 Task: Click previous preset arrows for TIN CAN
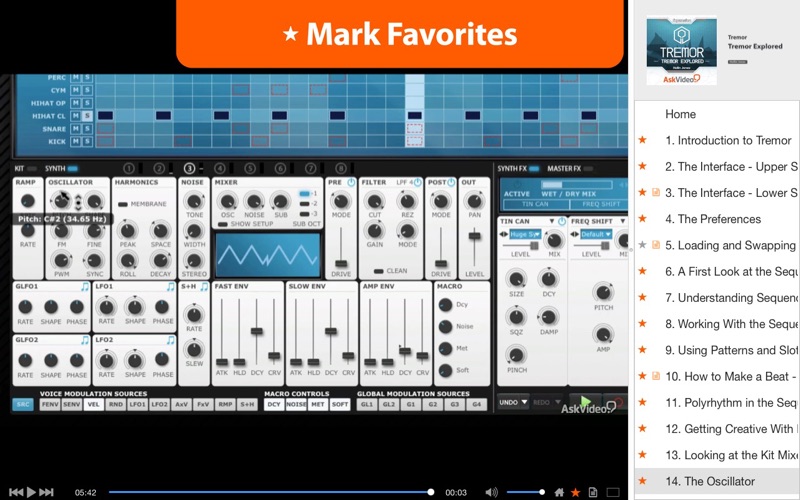click(504, 234)
